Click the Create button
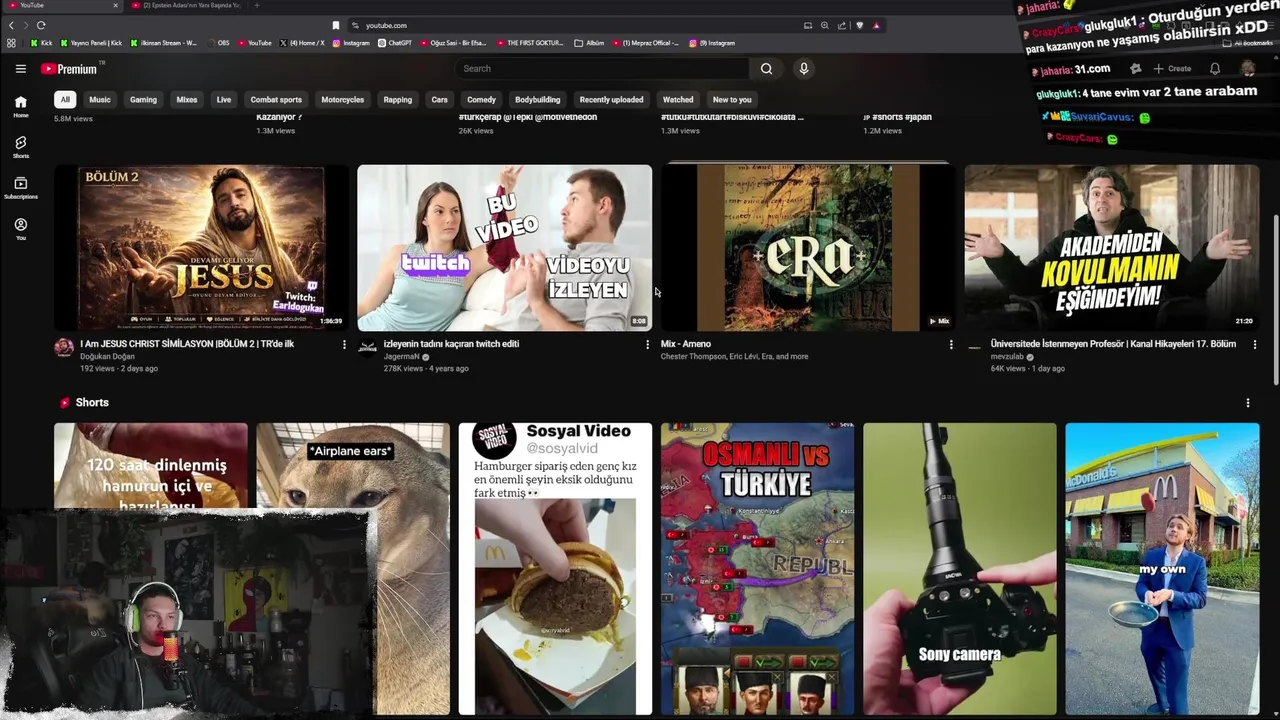The width and height of the screenshot is (1280, 720). click(1172, 69)
